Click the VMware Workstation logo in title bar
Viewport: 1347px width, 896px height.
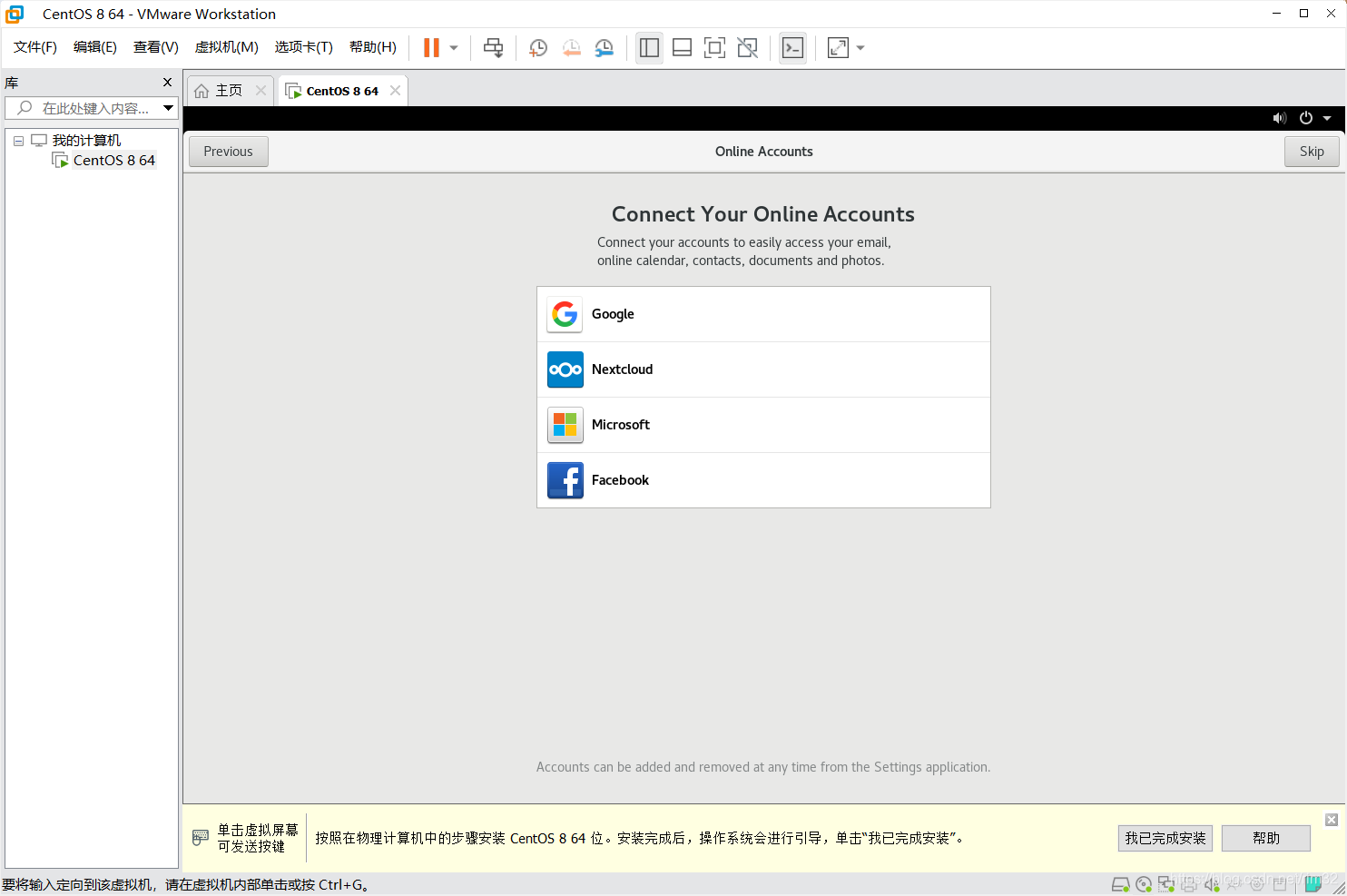tap(15, 15)
